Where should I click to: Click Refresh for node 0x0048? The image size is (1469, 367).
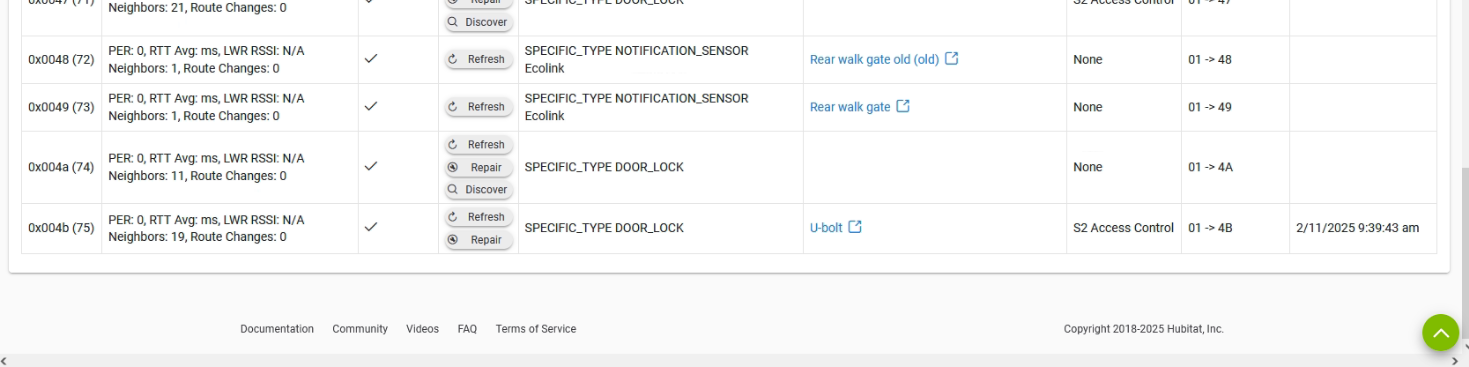[478, 59]
